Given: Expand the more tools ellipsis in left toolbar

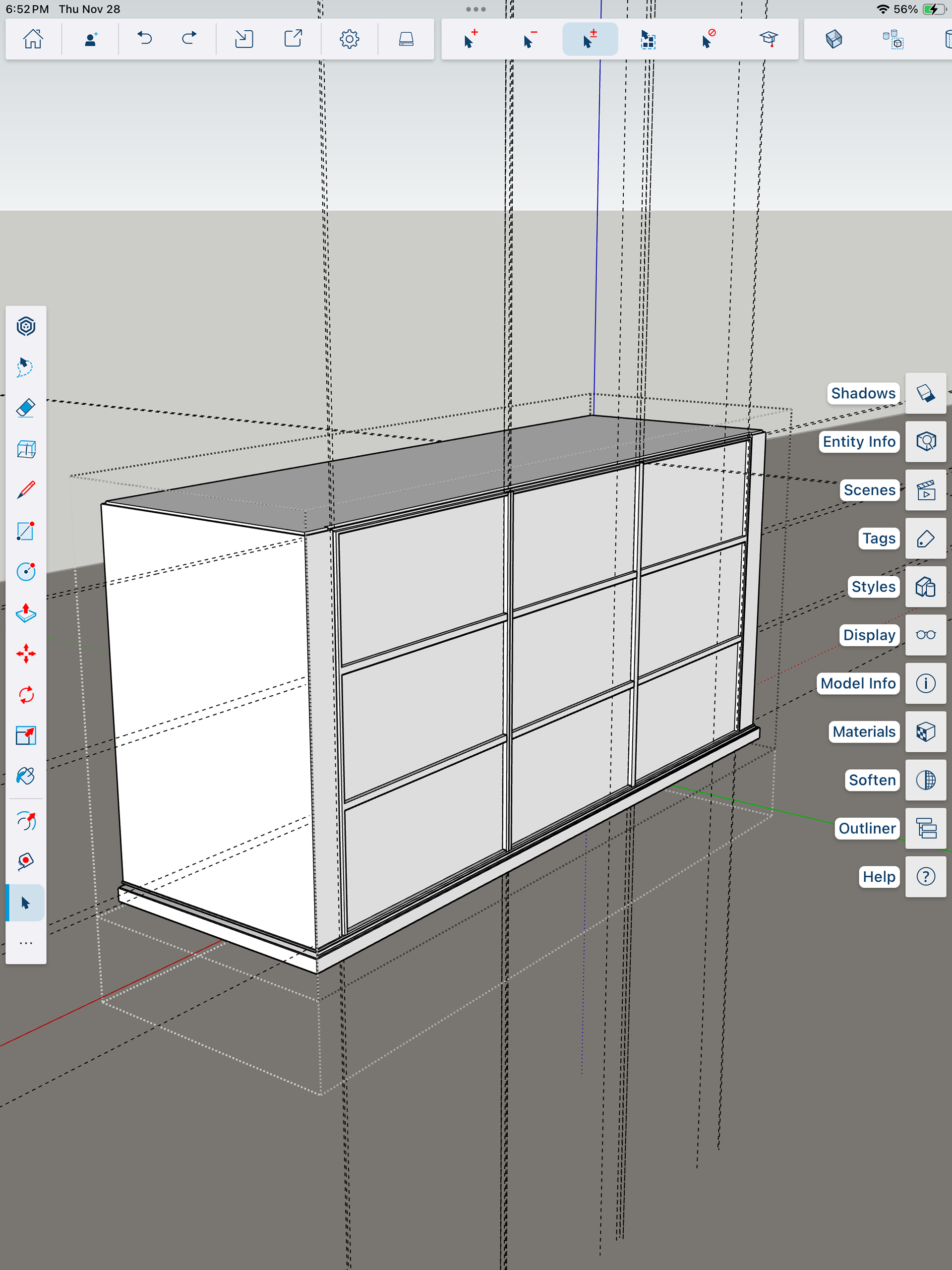Looking at the screenshot, I should click(x=26, y=943).
